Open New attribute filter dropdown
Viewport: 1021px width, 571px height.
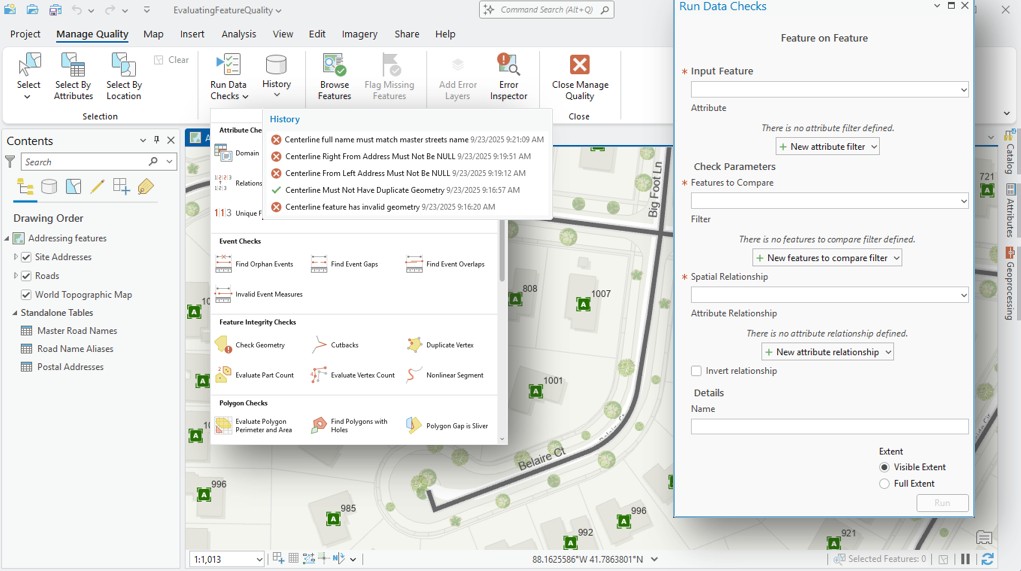coord(828,146)
